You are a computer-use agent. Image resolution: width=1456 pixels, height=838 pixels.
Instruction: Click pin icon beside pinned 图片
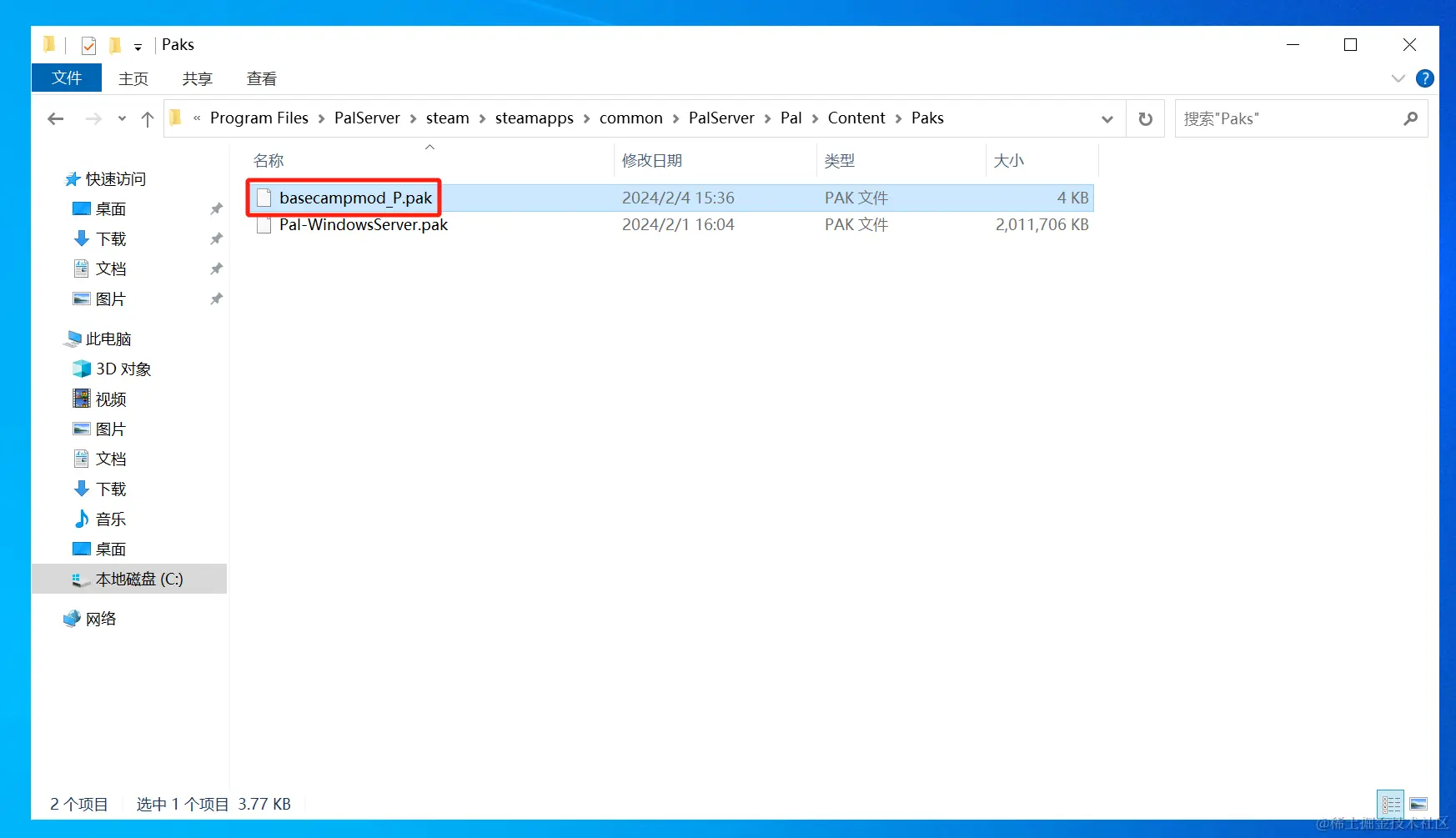tap(216, 299)
